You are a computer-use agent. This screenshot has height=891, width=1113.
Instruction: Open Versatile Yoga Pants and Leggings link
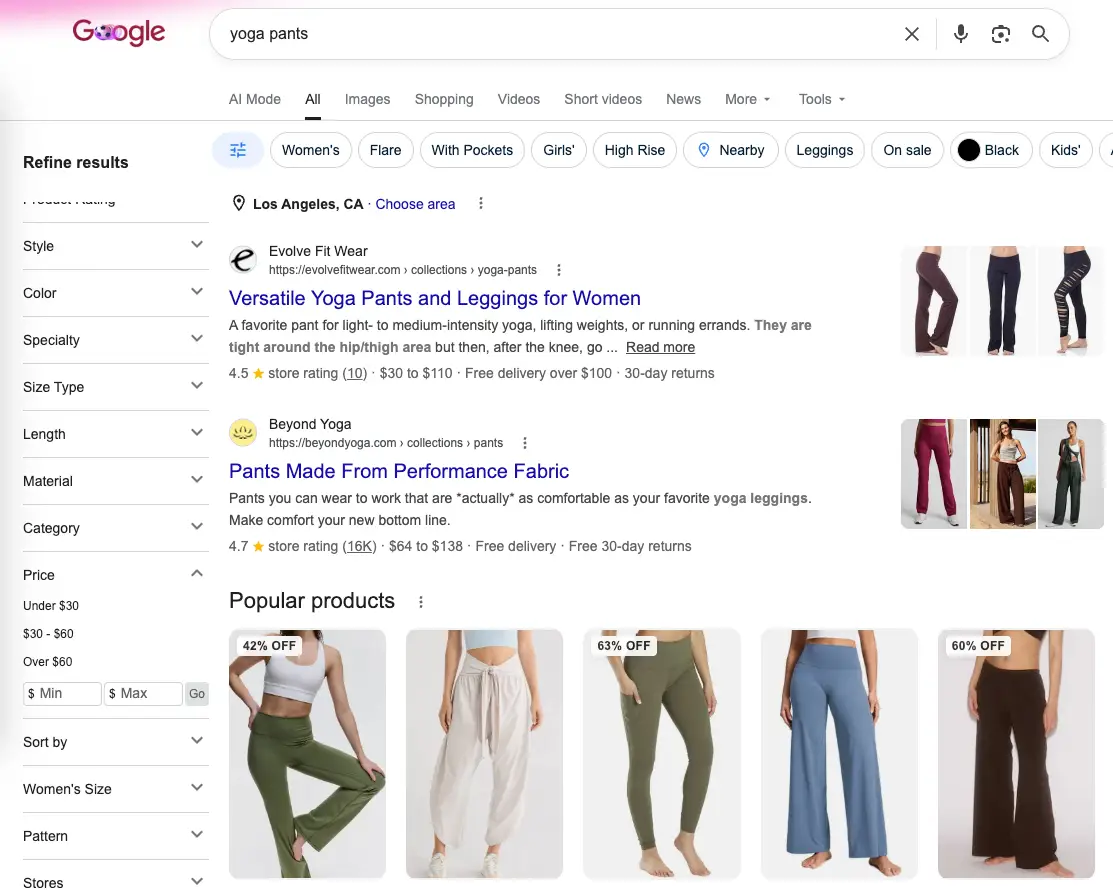[x=434, y=298]
